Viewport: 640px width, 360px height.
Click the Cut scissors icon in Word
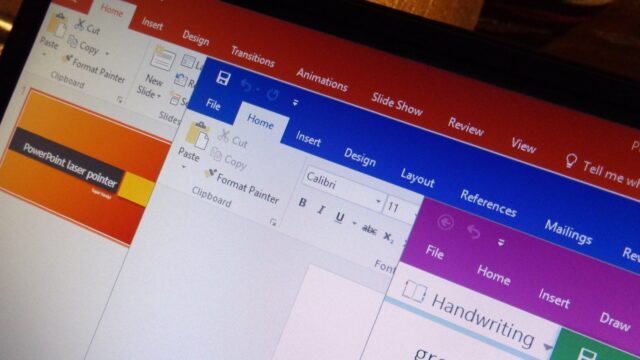[x=223, y=135]
